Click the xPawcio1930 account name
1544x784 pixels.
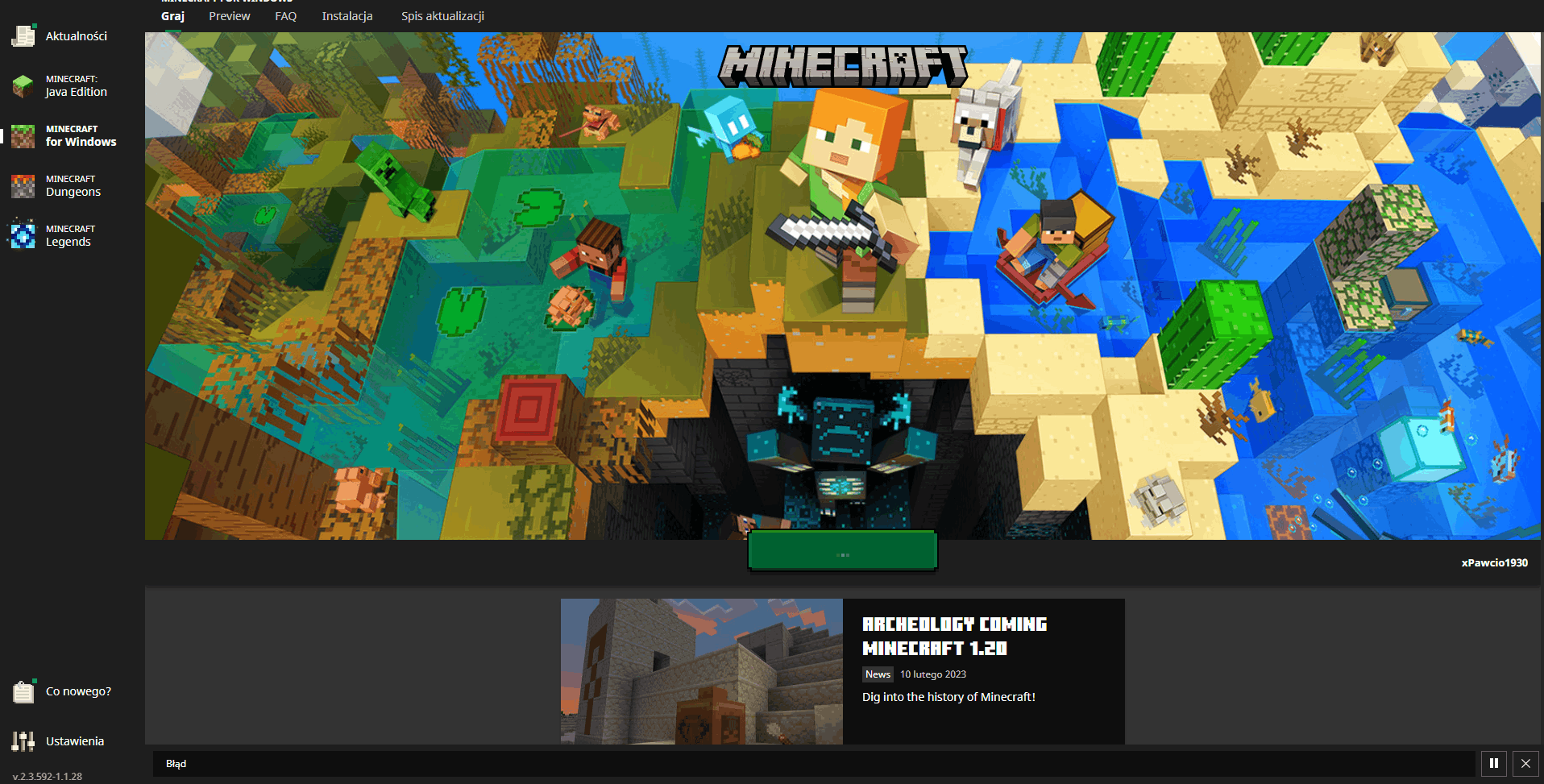tap(1494, 563)
